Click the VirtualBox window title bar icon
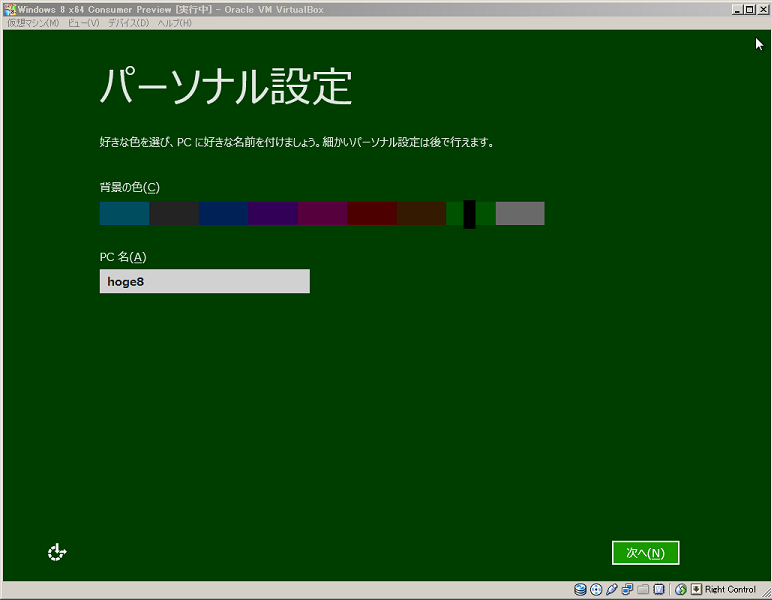The height and width of the screenshot is (600, 772). [x=9, y=8]
